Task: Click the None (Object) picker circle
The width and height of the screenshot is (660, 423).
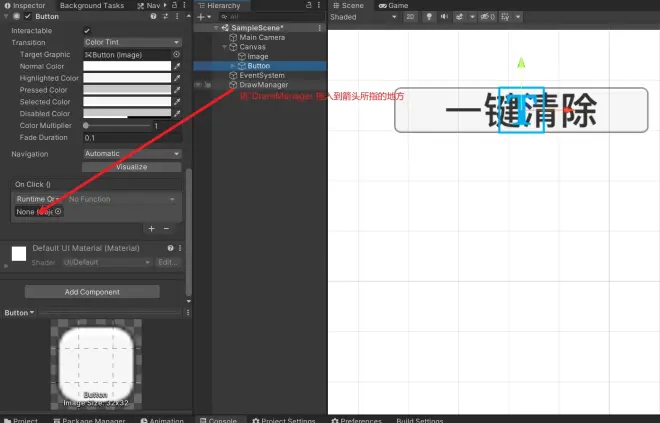Action: (58, 211)
